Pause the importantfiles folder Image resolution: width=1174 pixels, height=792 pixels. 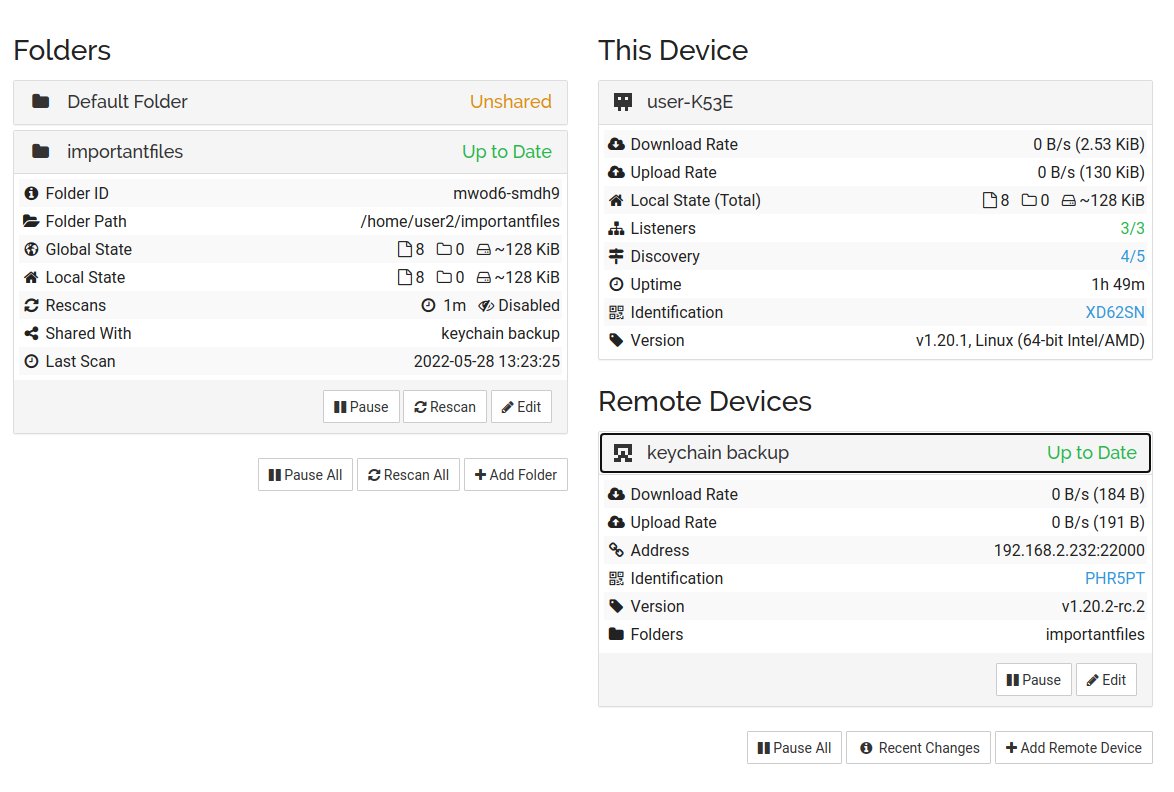pyautogui.click(x=361, y=406)
